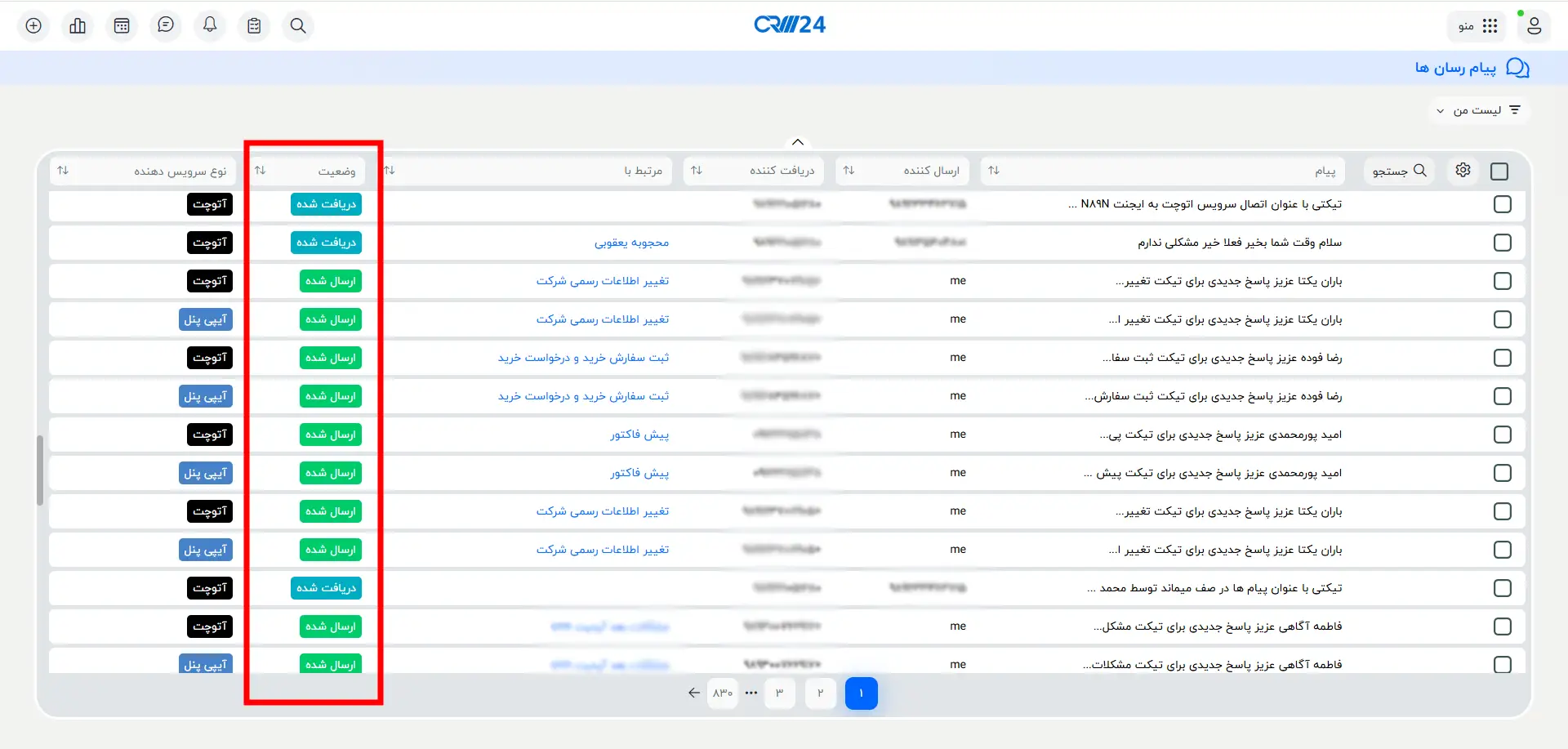1568x749 pixels.
Task: Open the reports chart icon in the toolbar
Action: (x=78, y=25)
